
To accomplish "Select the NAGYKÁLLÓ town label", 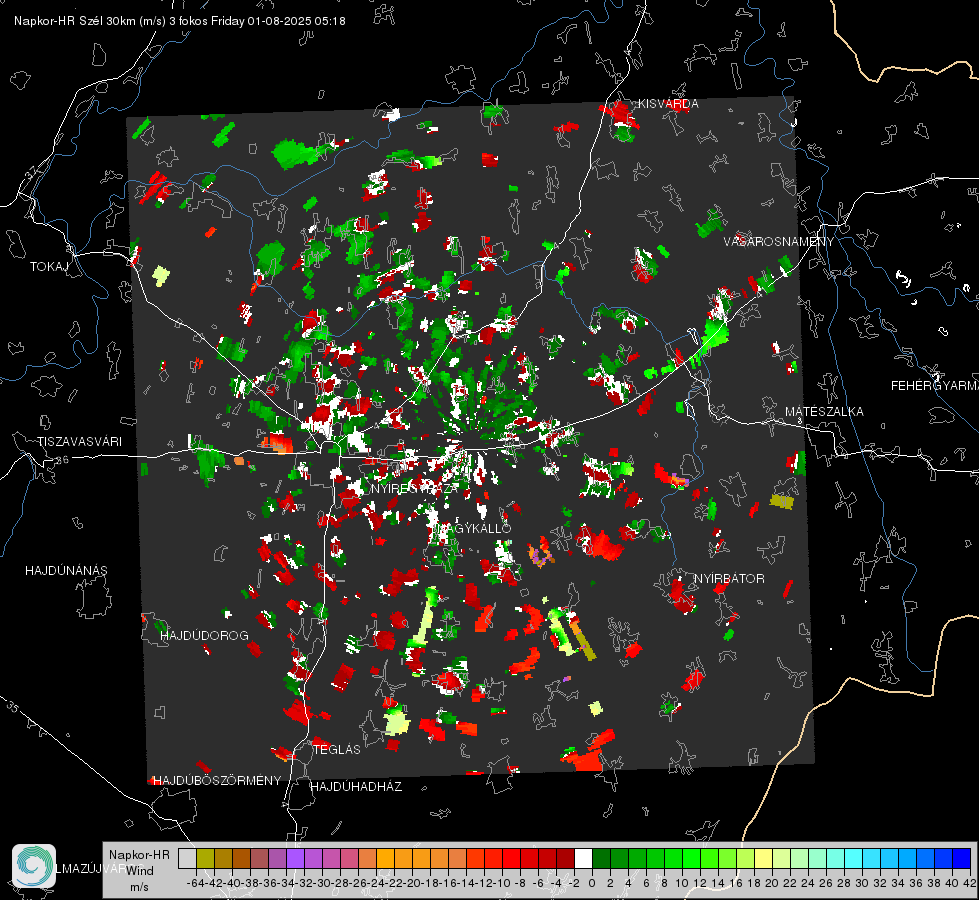I will tap(473, 528).
